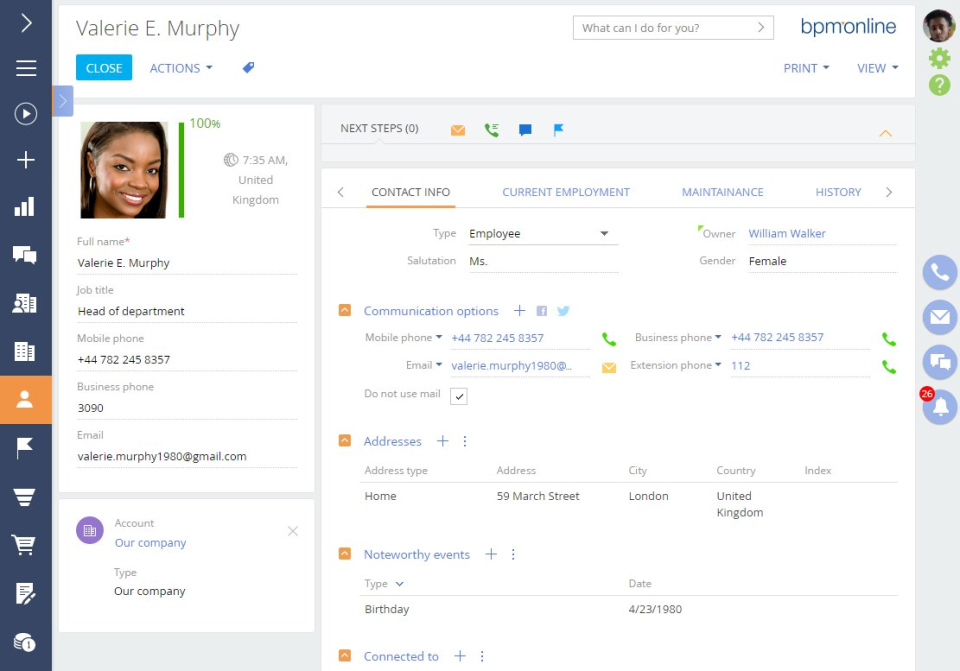This screenshot has width=960, height=671.
Task: Click the green call icon for mobile phone
Action: click(609, 339)
